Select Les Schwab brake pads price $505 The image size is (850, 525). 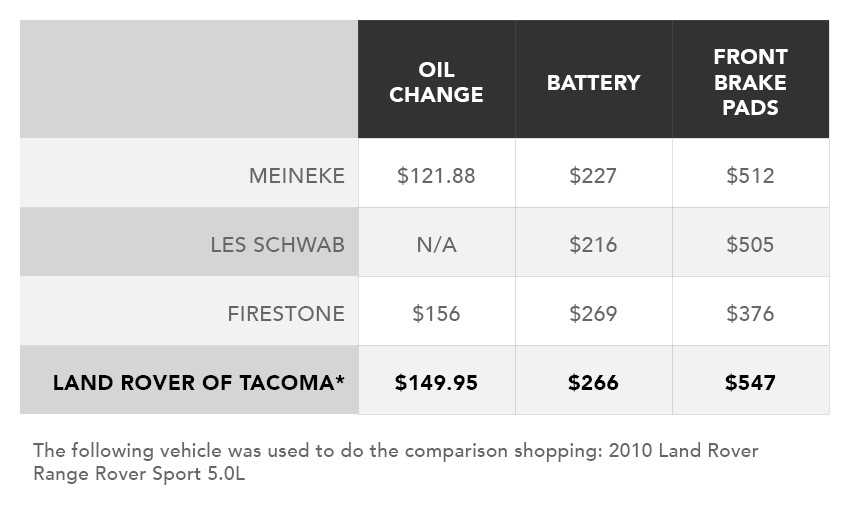coord(750,245)
